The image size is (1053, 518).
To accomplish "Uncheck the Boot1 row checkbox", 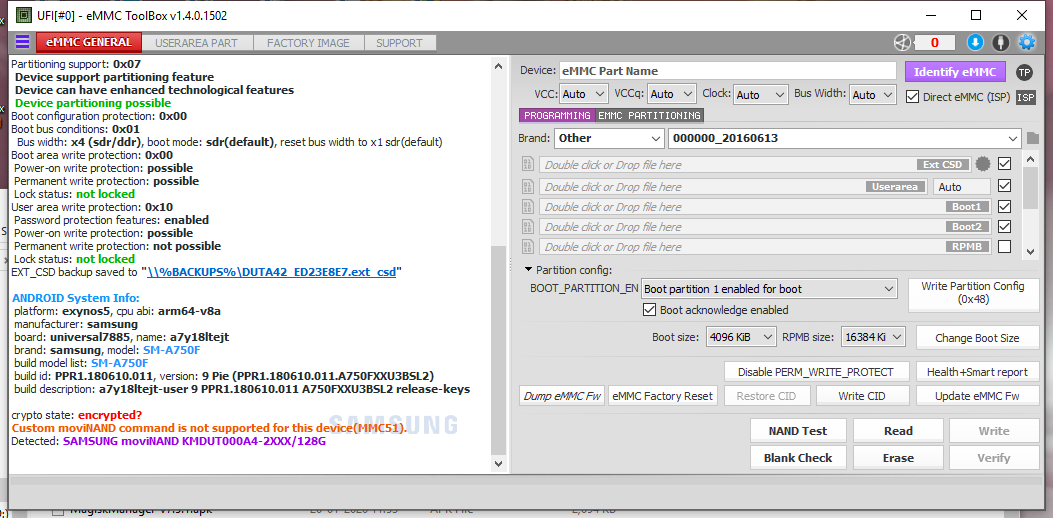I will tap(1005, 206).
